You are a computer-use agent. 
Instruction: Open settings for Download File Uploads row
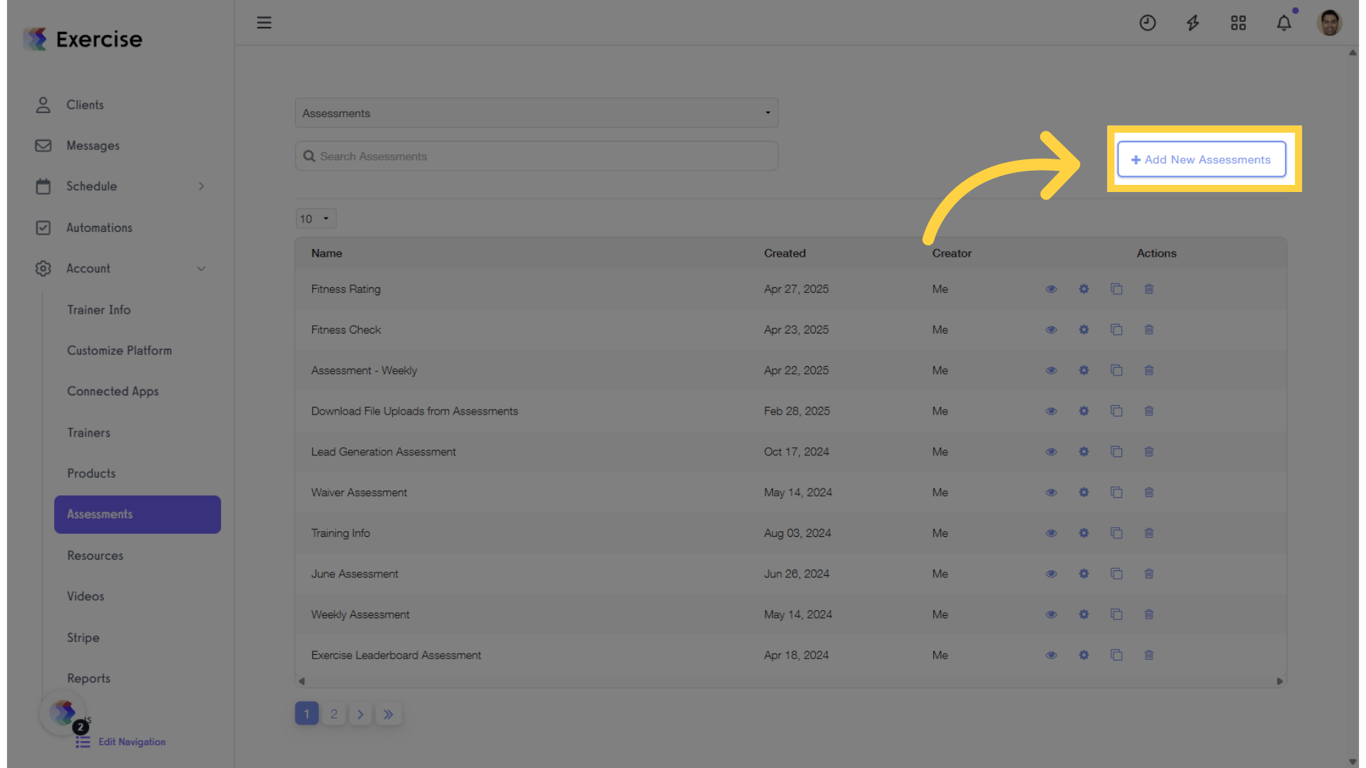pyautogui.click(x=1083, y=411)
